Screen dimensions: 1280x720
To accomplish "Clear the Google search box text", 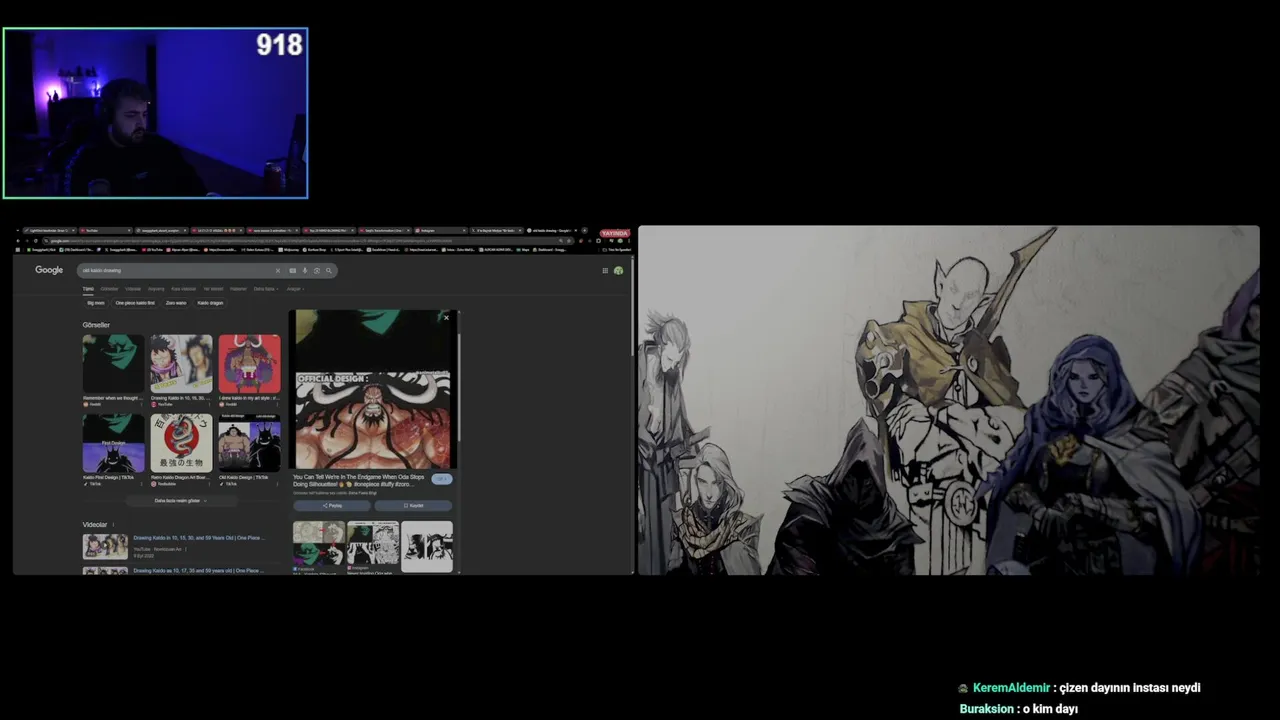I will (x=278, y=270).
